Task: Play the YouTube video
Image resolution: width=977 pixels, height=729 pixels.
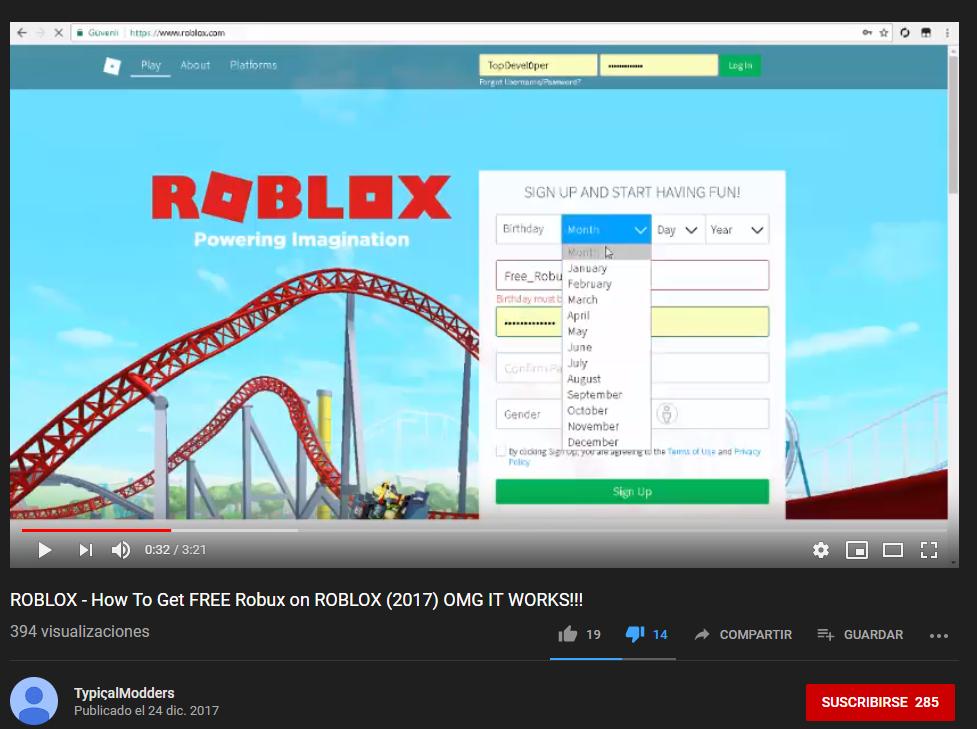Action: click(44, 550)
